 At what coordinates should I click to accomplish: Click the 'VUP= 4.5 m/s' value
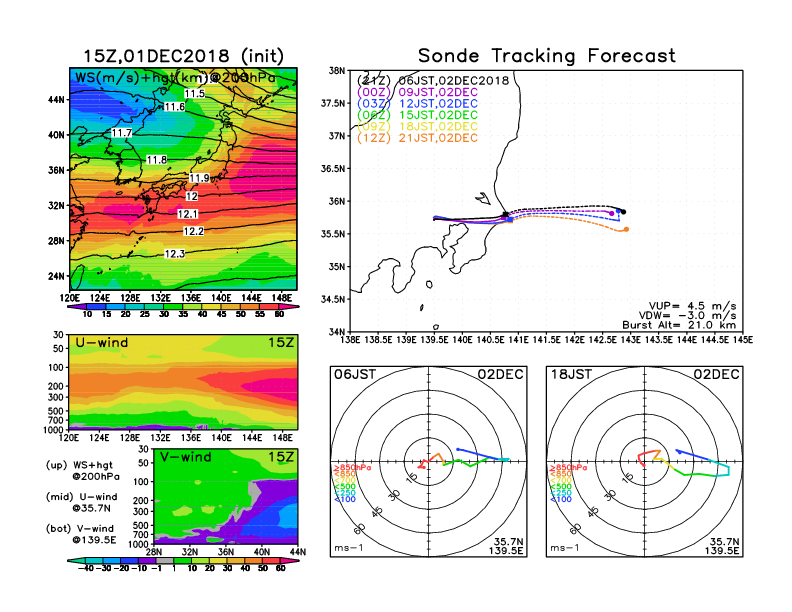(x=692, y=306)
